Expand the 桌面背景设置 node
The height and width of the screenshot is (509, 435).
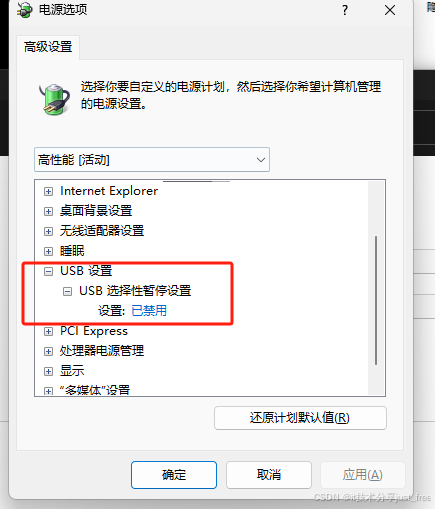49,211
